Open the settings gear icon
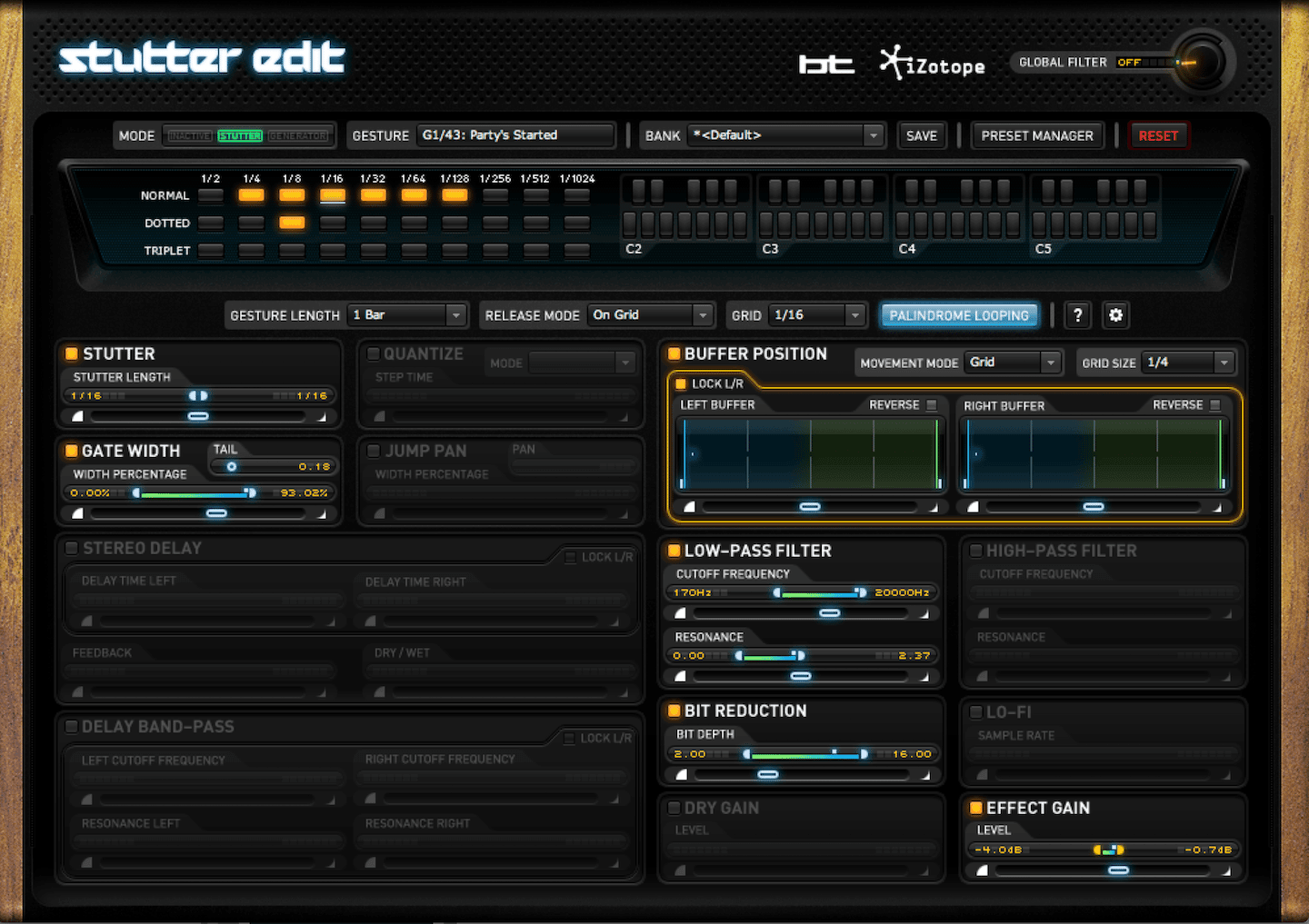1309x924 pixels. tap(1115, 315)
